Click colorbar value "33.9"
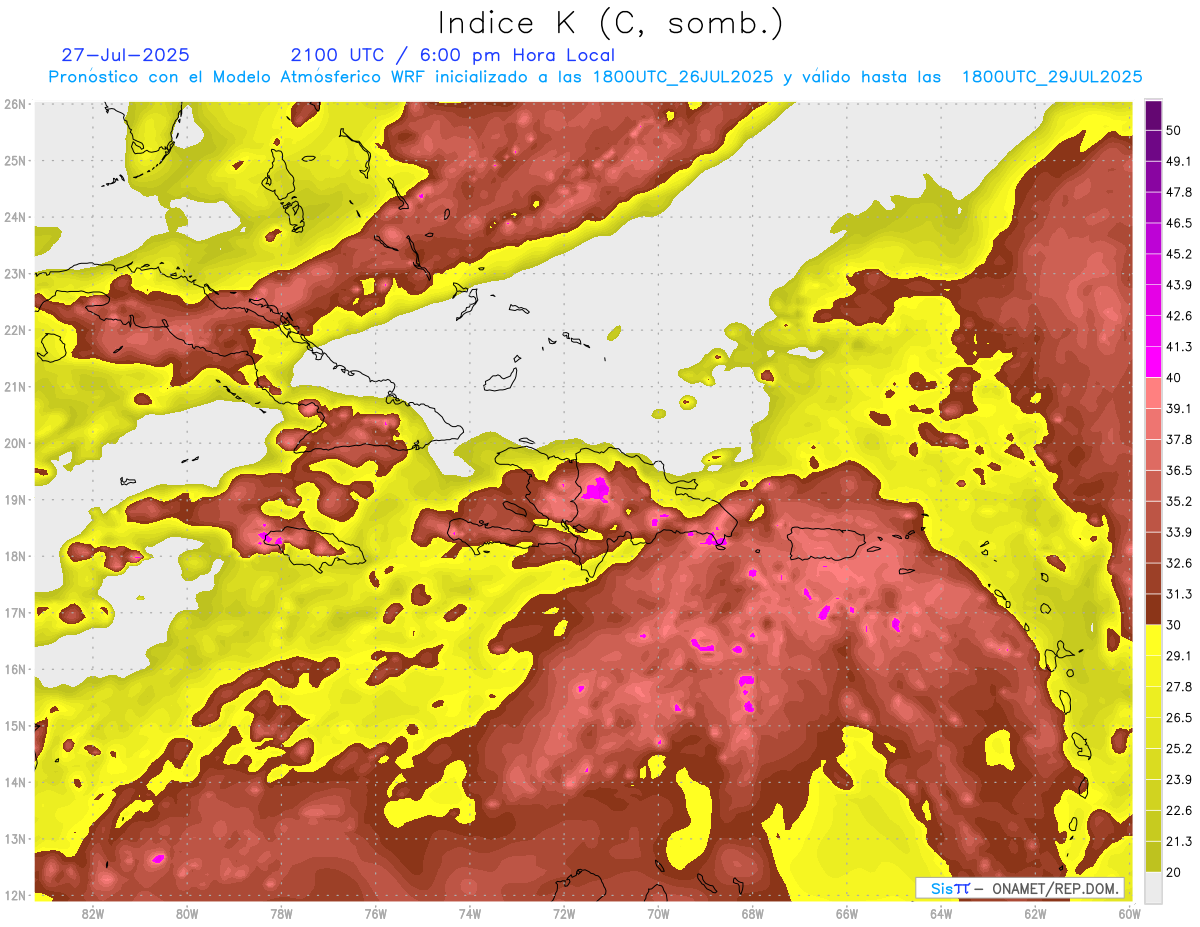 (1179, 532)
